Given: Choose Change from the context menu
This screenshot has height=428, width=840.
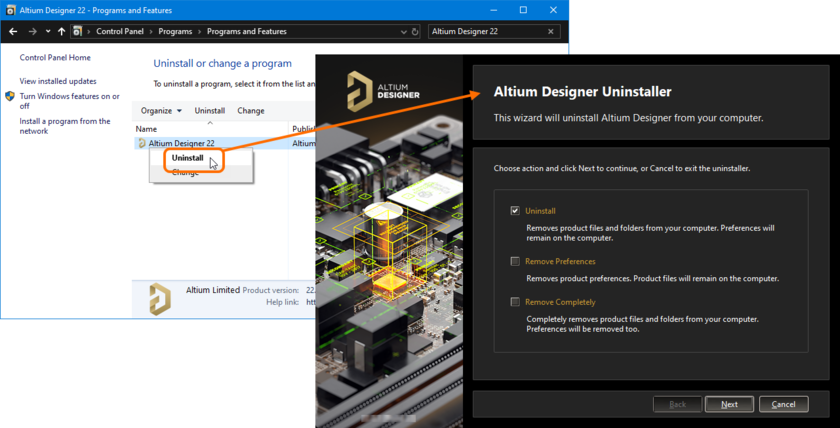Looking at the screenshot, I should pyautogui.click(x=185, y=172).
